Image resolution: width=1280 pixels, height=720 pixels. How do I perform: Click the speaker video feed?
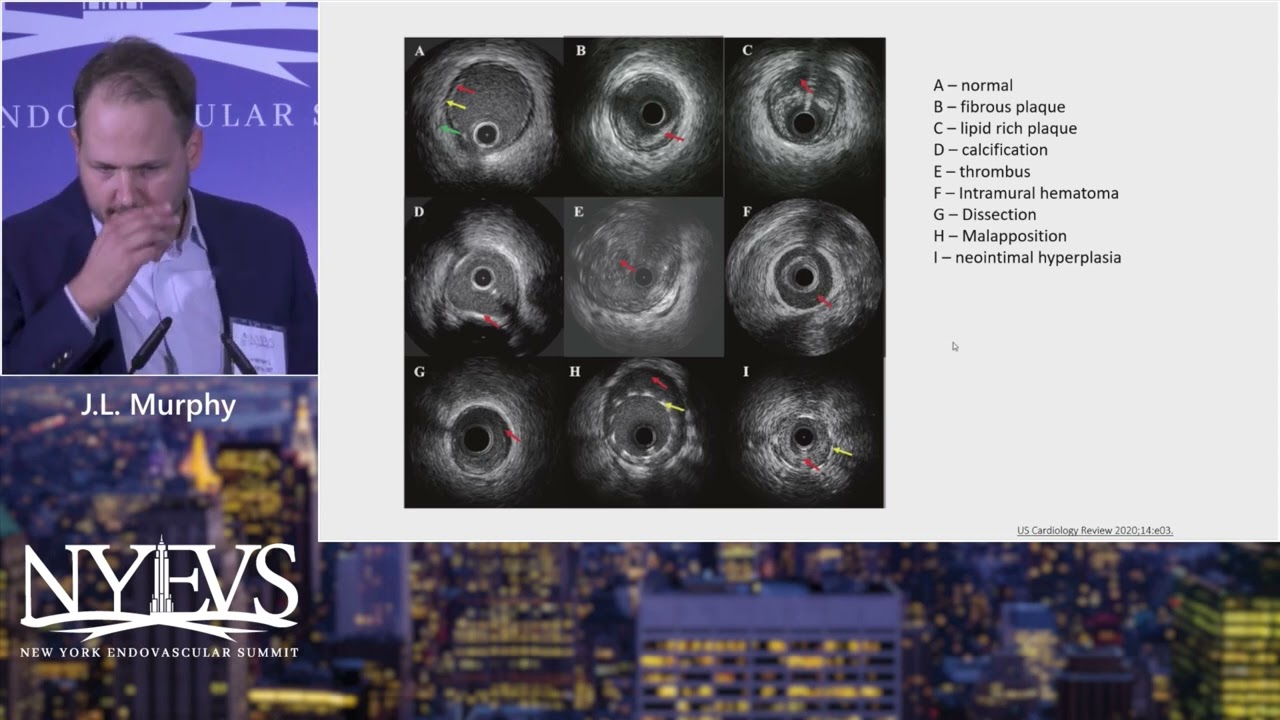(159, 188)
